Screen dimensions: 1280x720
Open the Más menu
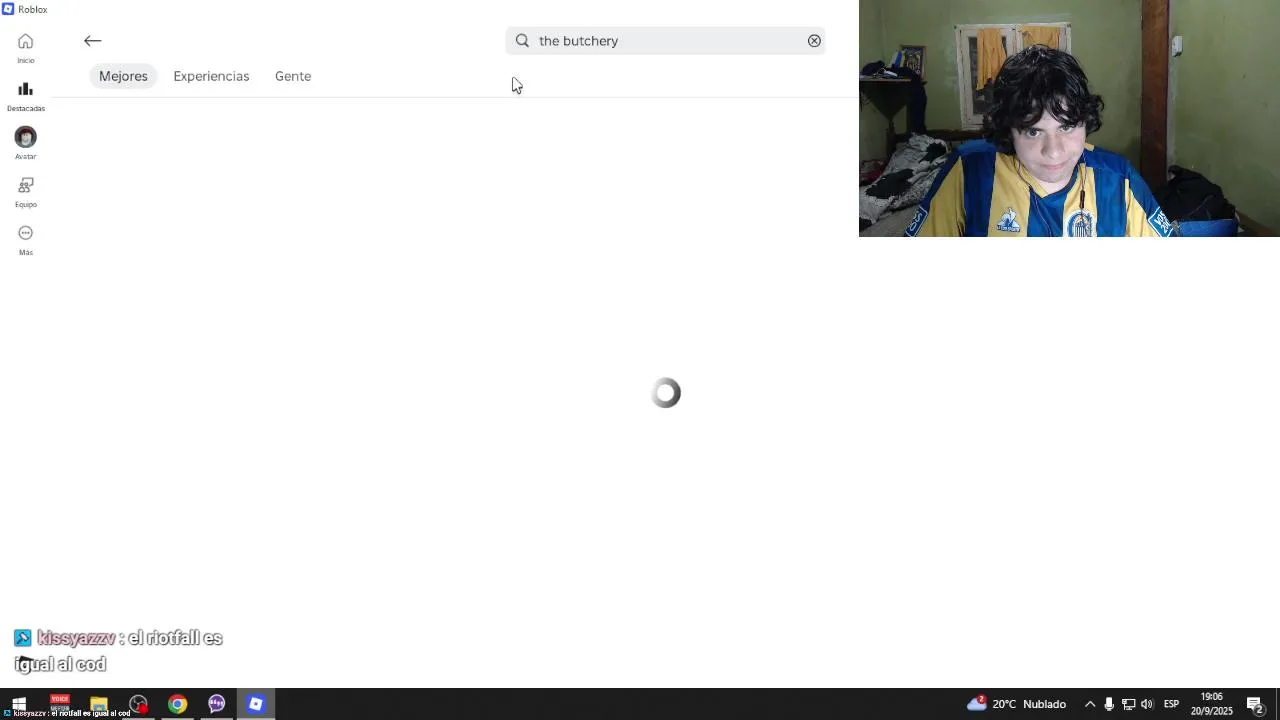tap(25, 239)
